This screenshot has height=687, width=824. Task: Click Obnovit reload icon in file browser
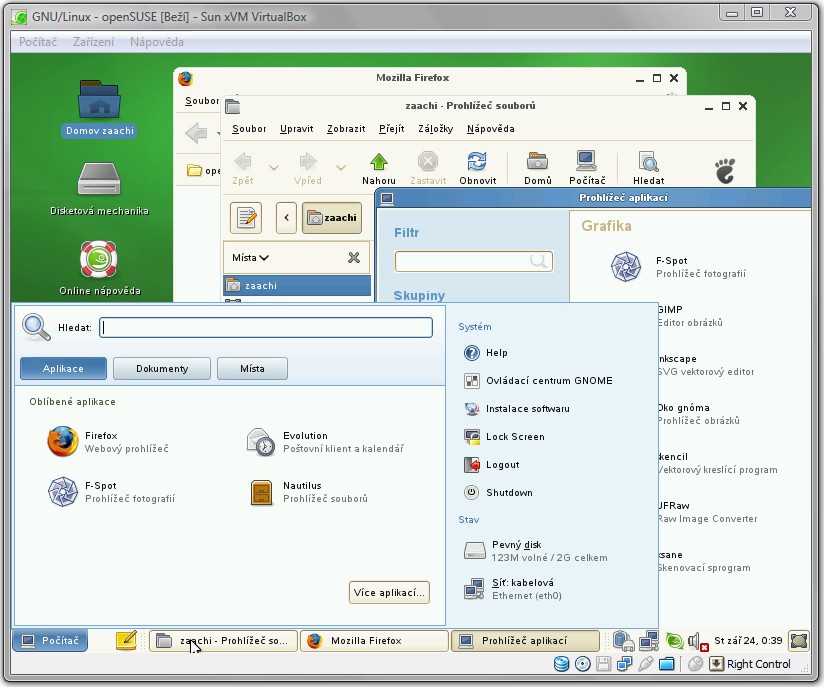coord(477,168)
